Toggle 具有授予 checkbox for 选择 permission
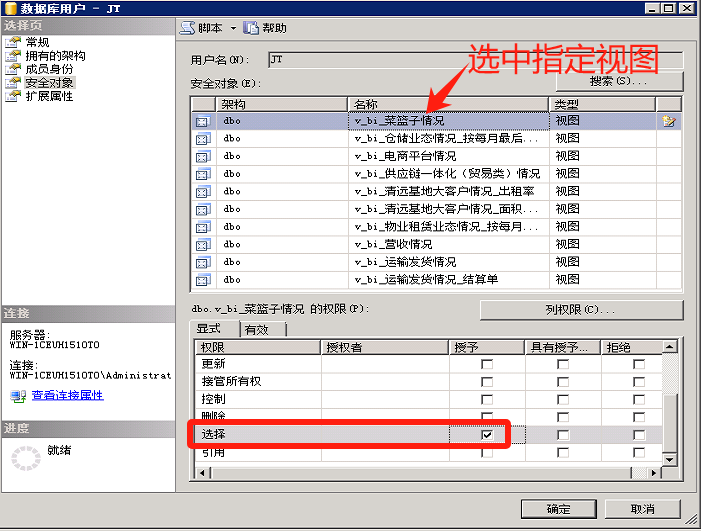 coord(563,434)
